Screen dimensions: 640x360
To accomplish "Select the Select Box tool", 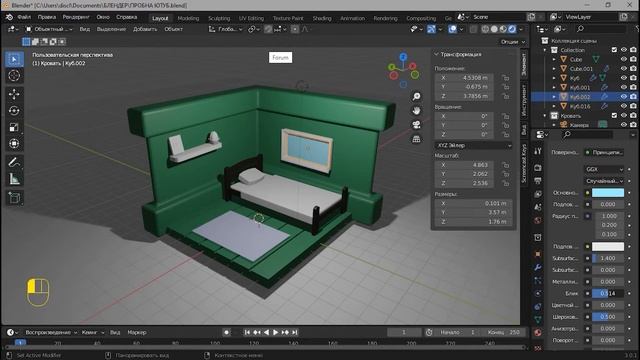I will [x=14, y=59].
